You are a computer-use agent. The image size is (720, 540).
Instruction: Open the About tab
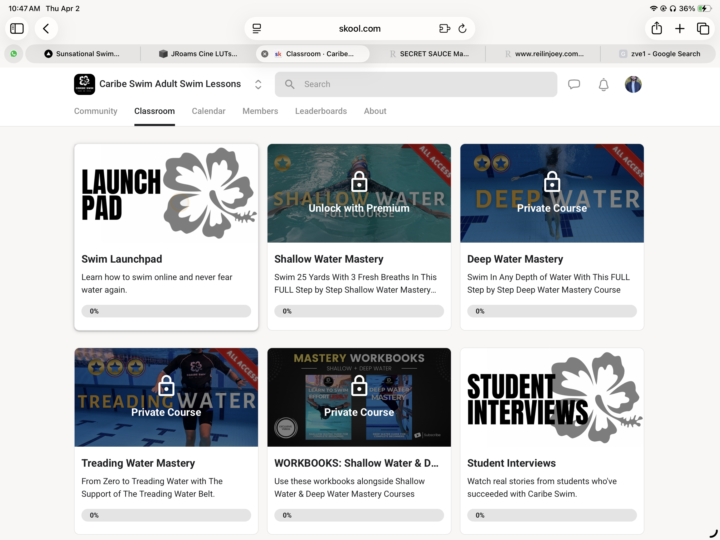pos(375,111)
